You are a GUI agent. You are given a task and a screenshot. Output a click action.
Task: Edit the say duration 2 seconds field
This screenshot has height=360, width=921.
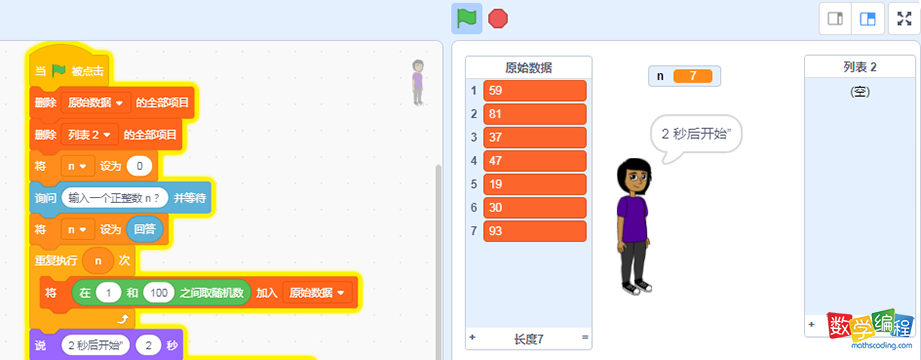[148, 346]
